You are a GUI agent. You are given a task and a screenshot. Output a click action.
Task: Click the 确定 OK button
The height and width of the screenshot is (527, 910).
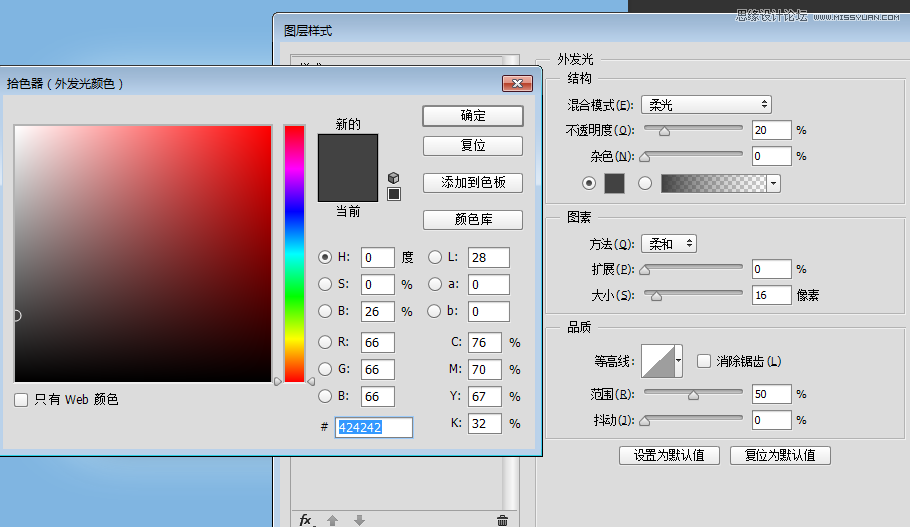tap(473, 116)
